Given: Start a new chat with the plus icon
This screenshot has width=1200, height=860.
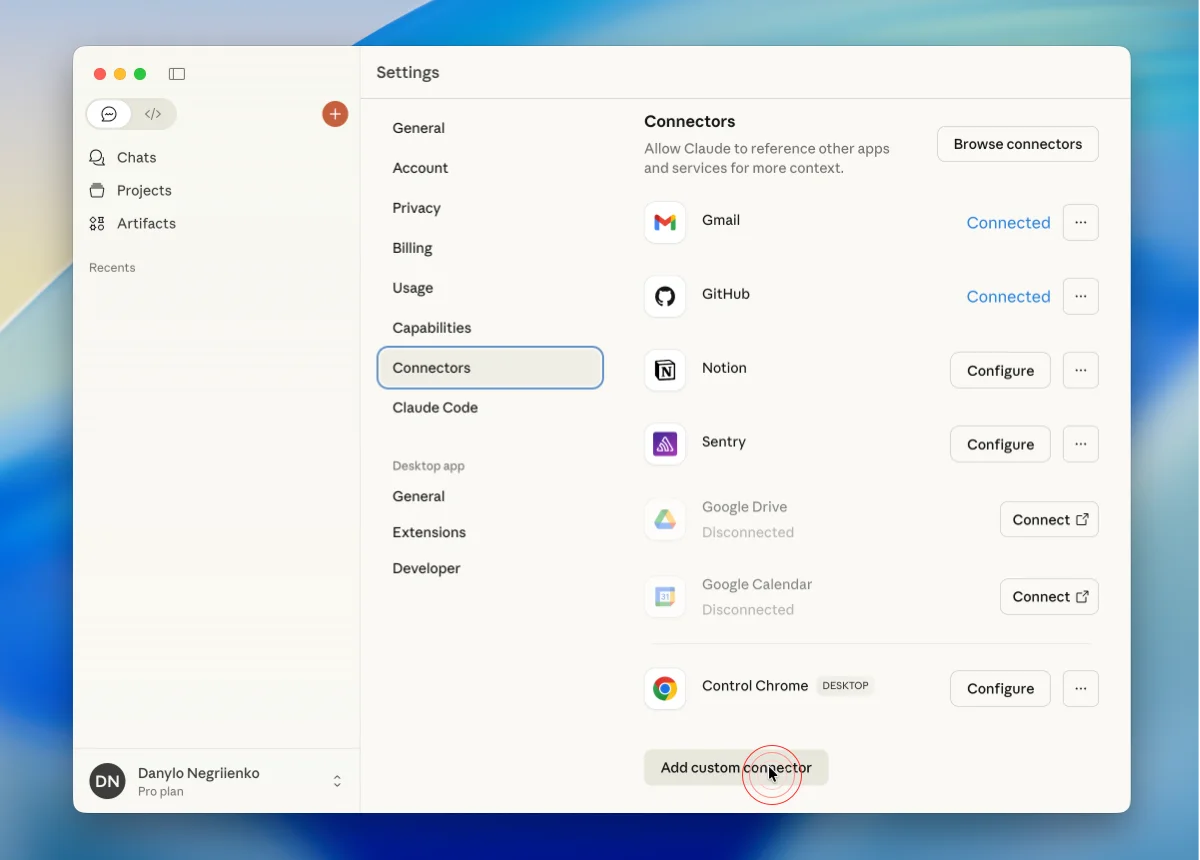Looking at the screenshot, I should coord(335,114).
